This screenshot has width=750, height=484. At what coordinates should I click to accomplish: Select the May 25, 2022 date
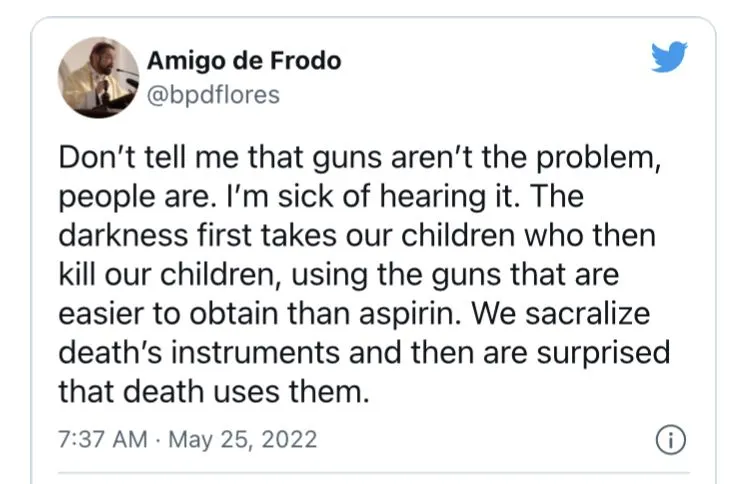coord(248,439)
